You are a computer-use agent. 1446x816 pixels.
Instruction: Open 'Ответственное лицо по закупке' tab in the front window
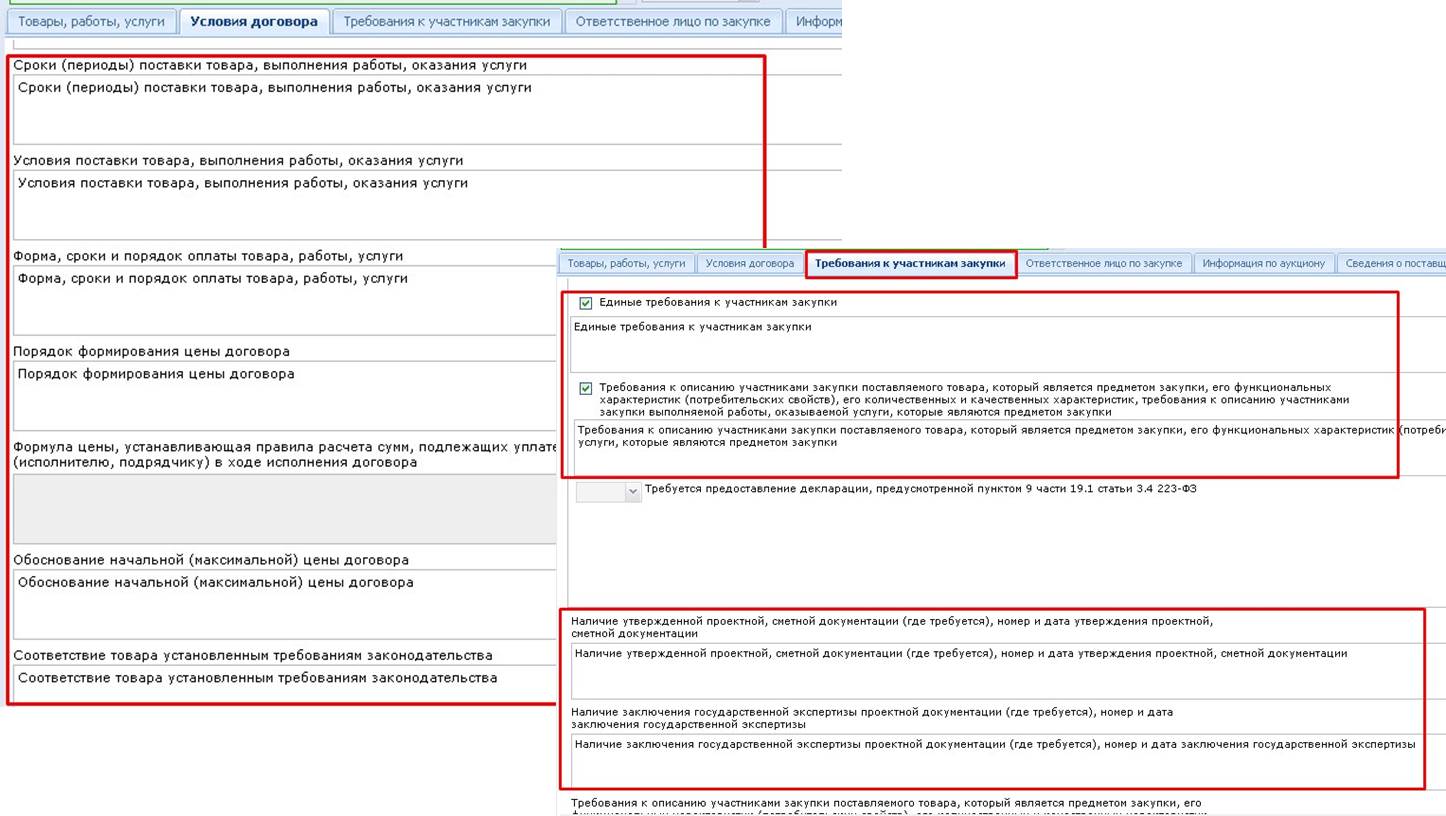tap(1104, 263)
